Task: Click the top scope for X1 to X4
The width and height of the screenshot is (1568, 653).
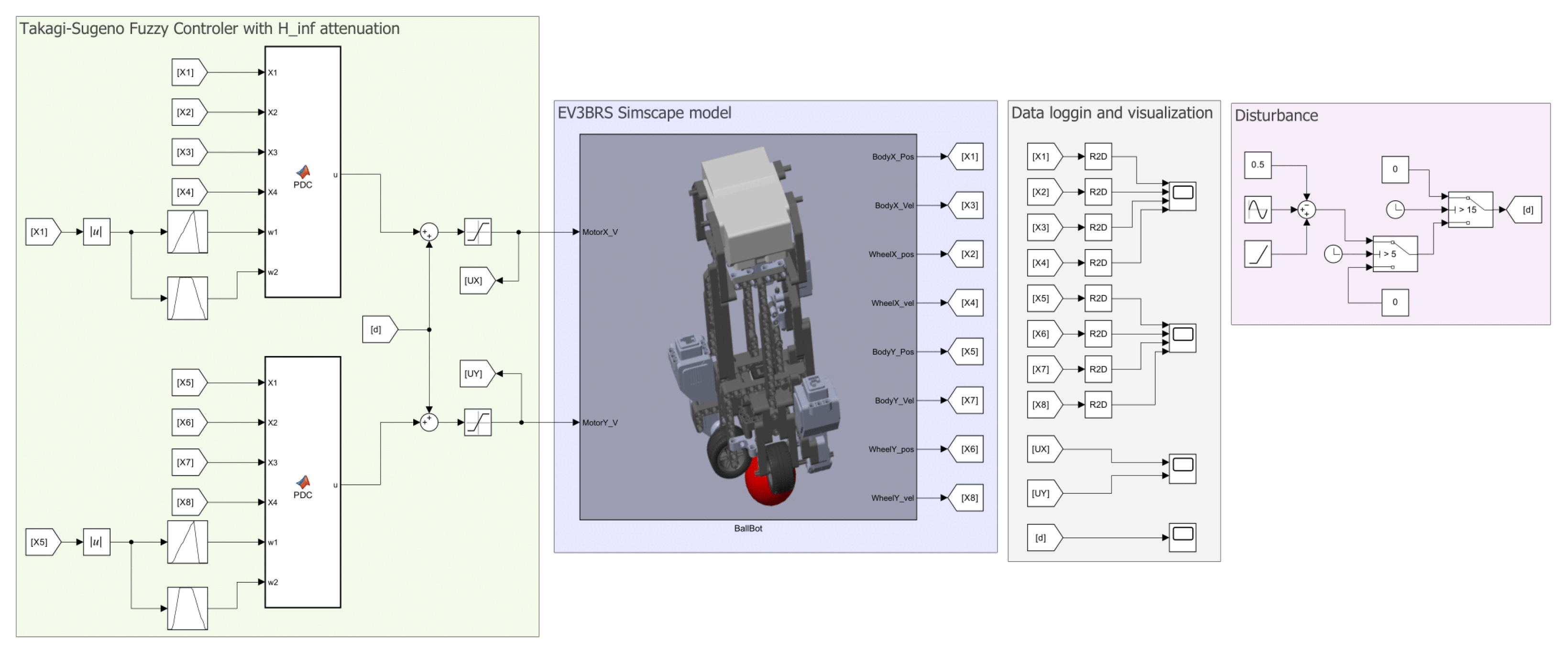Action: (x=1182, y=196)
